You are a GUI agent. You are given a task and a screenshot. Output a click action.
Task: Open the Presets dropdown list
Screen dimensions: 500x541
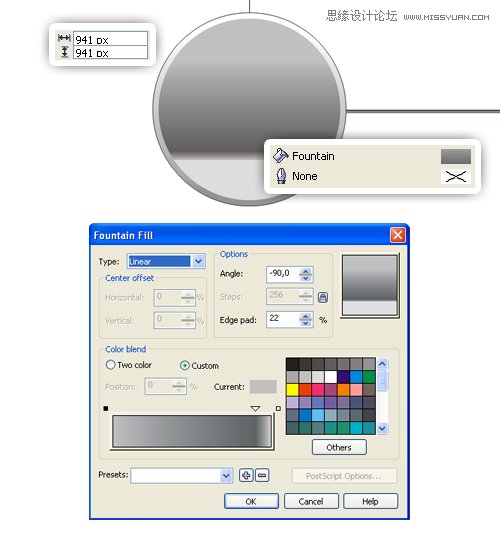[226, 476]
